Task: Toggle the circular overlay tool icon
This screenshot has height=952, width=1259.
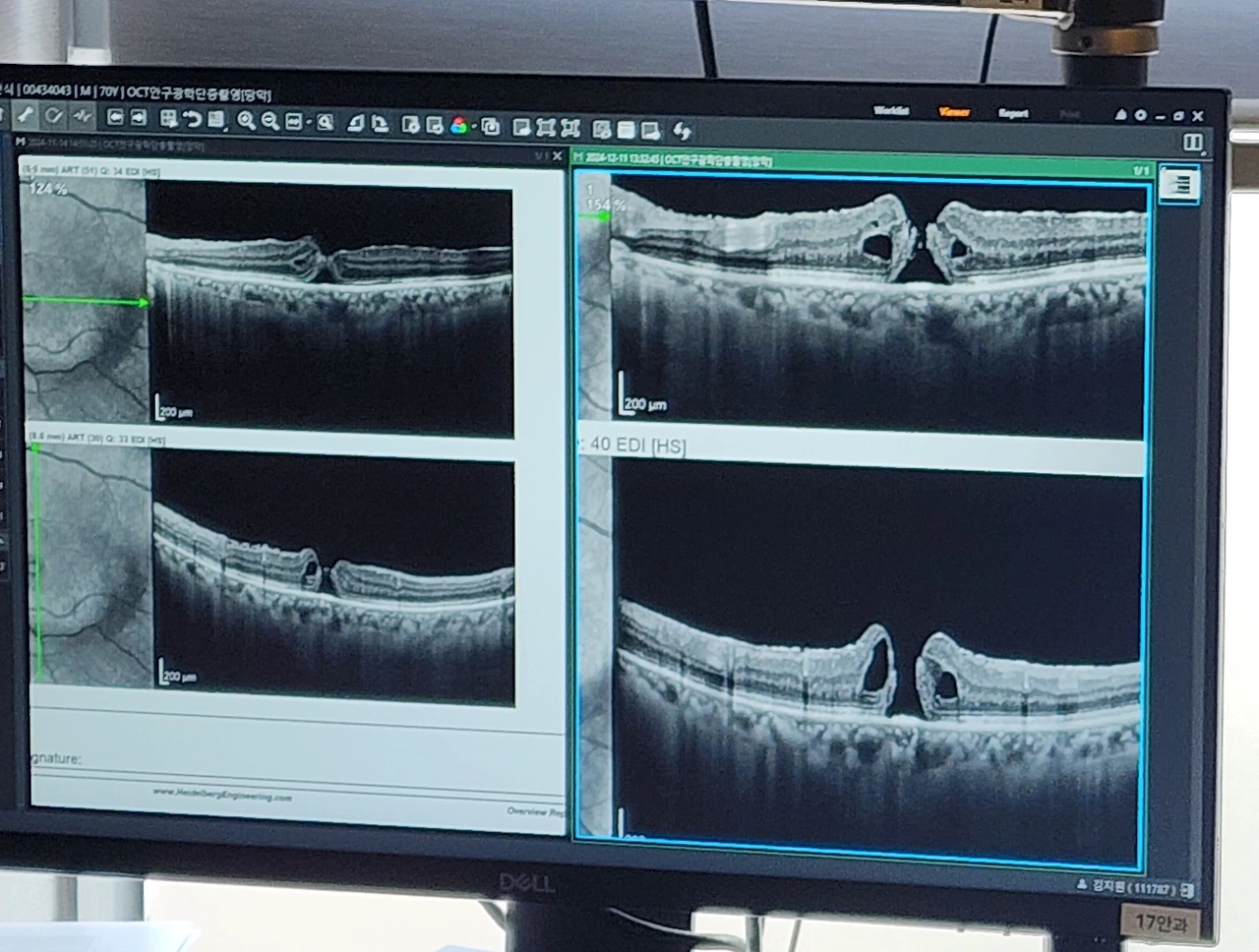Action: pyautogui.click(x=54, y=116)
